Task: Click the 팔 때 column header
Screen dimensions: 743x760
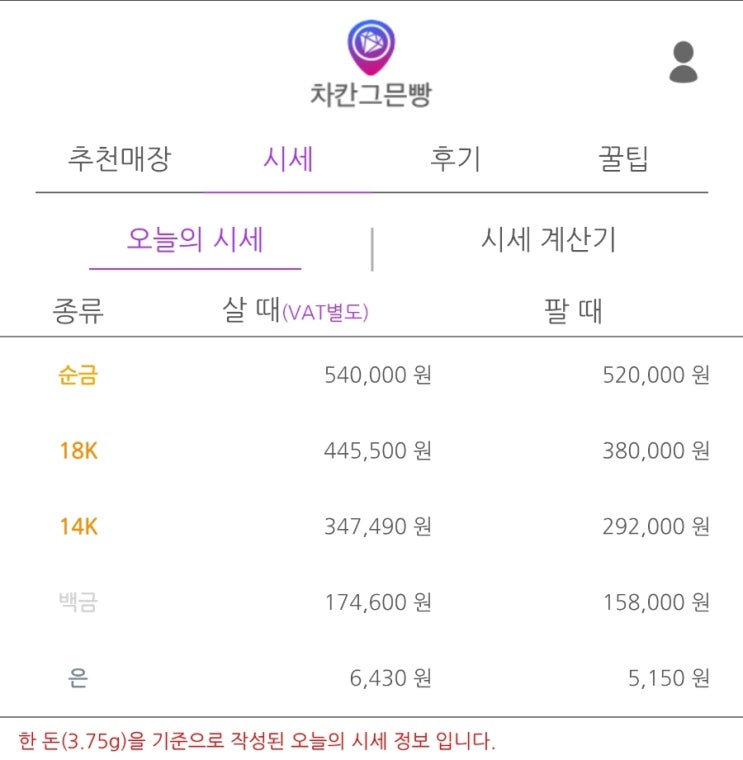Action: (x=570, y=312)
